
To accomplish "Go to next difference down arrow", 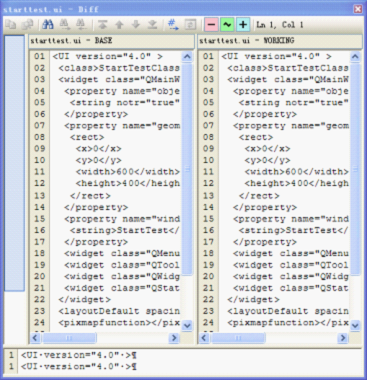I will (136, 25).
